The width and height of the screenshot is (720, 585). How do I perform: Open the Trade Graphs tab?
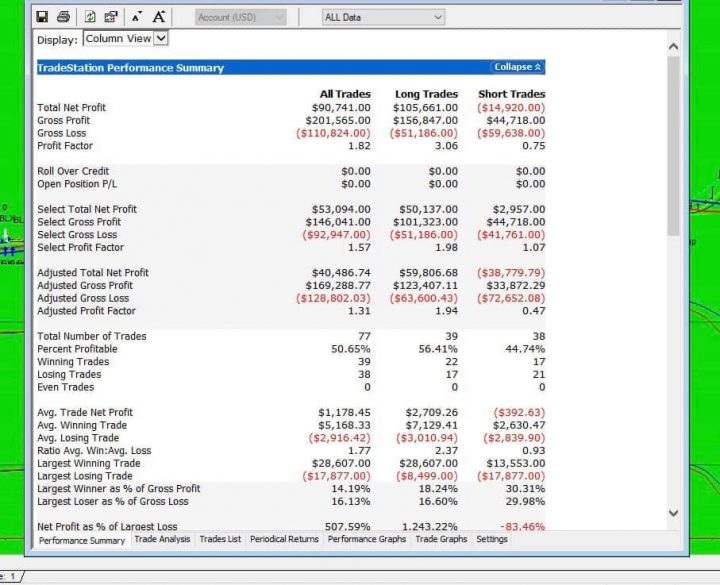pyautogui.click(x=441, y=539)
